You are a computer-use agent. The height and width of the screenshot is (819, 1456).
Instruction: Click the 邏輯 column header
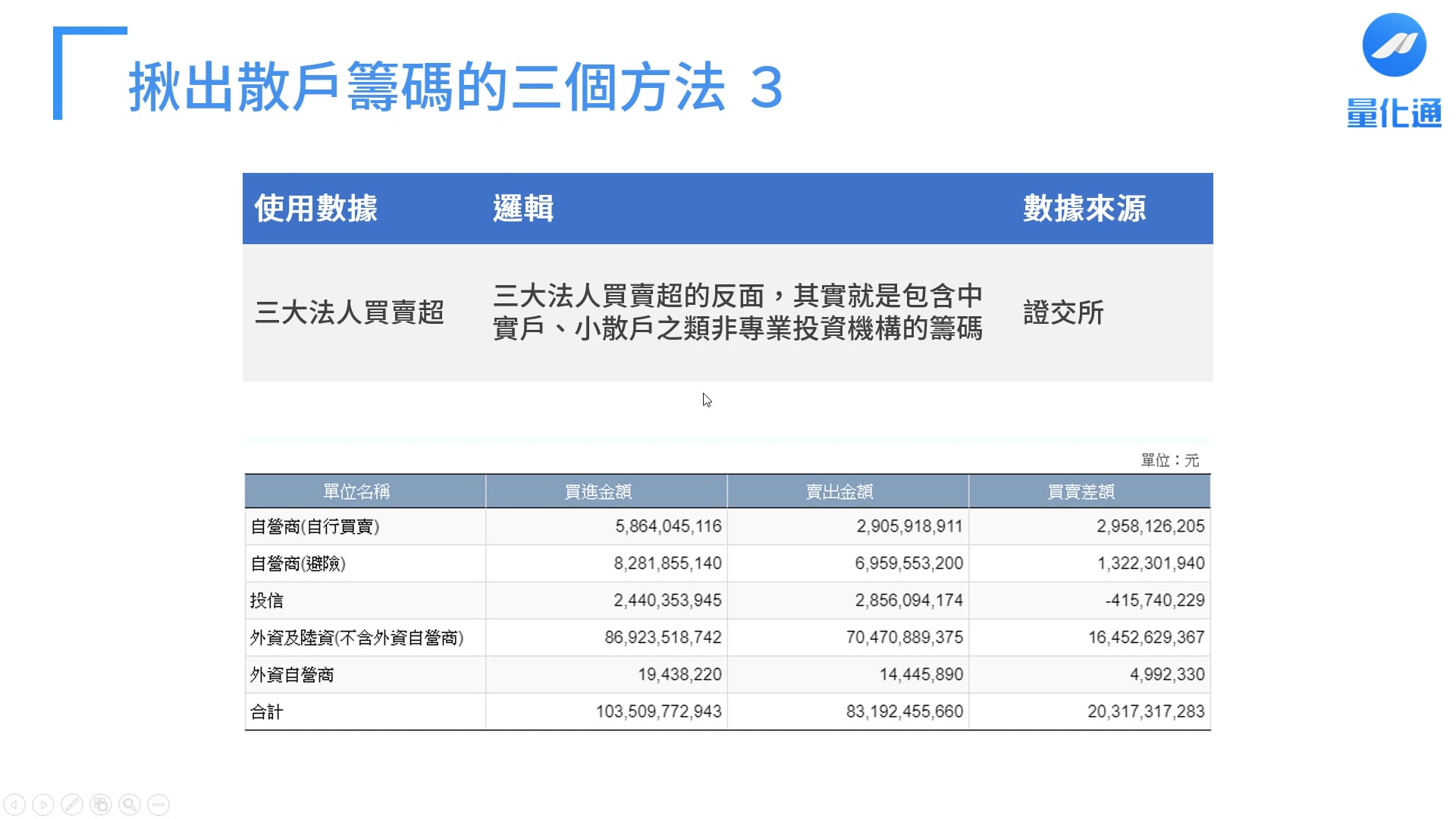(522, 208)
